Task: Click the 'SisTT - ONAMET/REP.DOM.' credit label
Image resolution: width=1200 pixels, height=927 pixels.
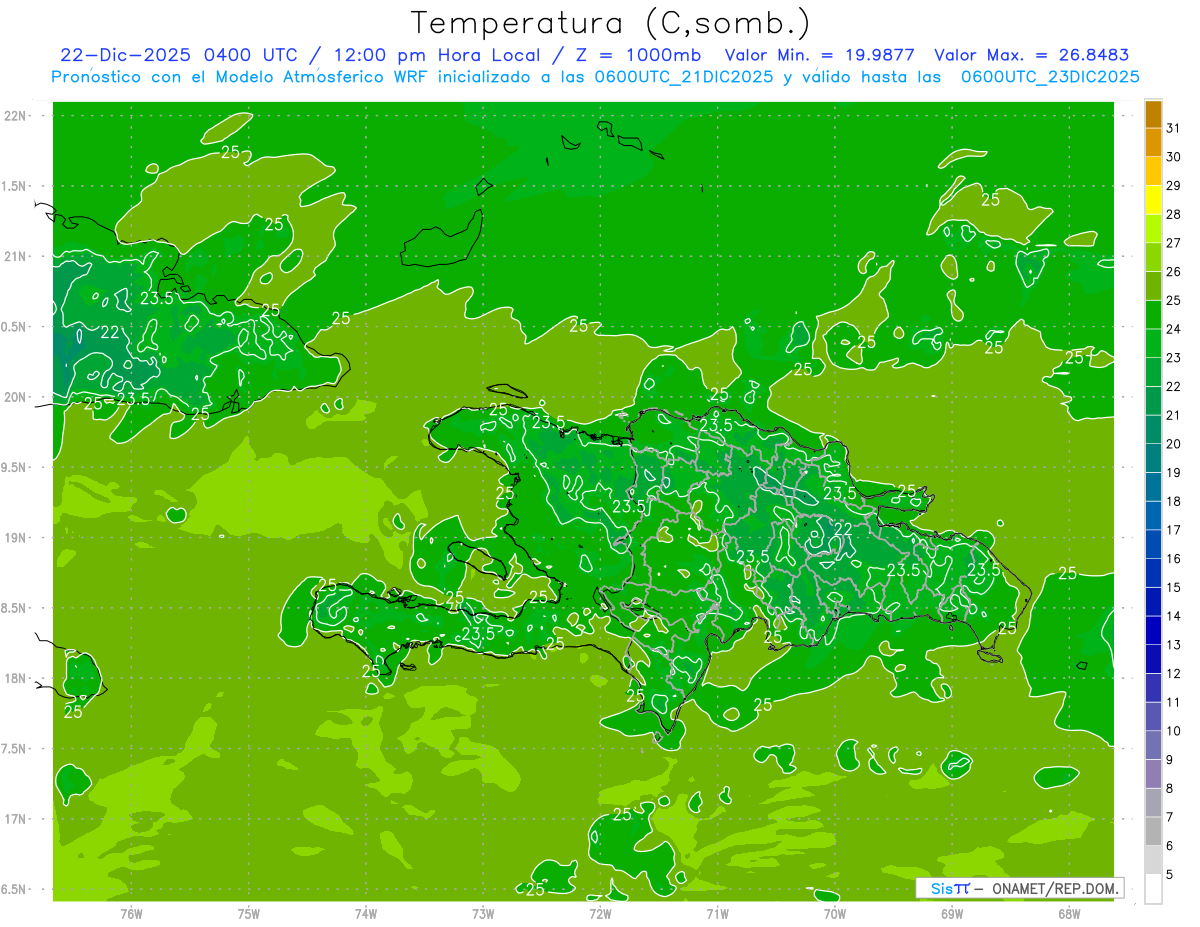Action: (1020, 888)
